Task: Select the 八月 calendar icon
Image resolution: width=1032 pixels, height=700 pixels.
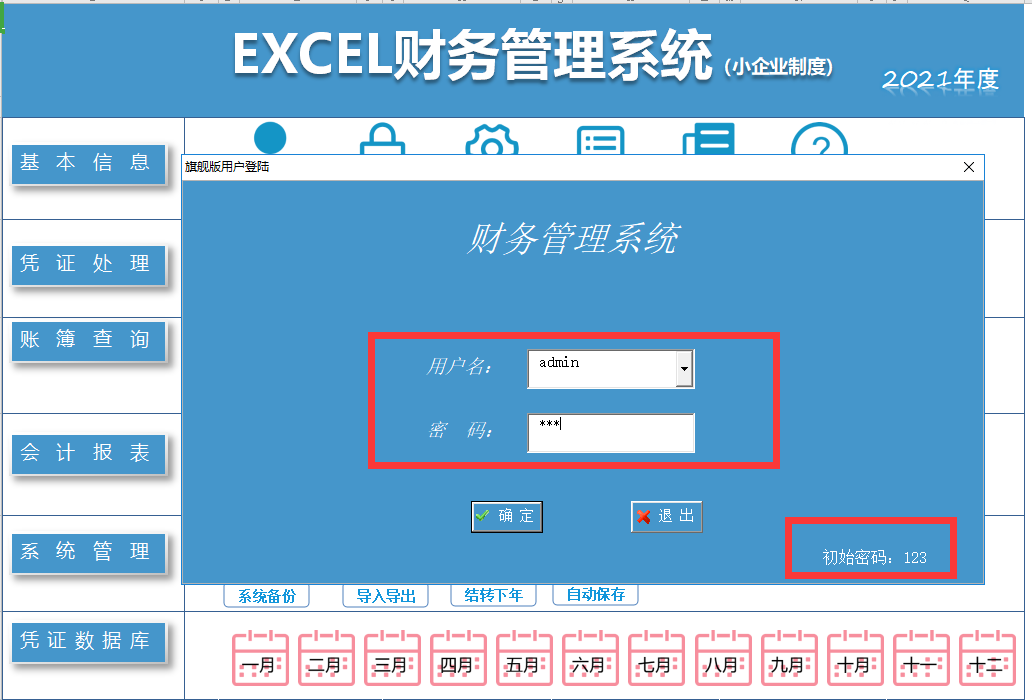Action: click(x=723, y=659)
